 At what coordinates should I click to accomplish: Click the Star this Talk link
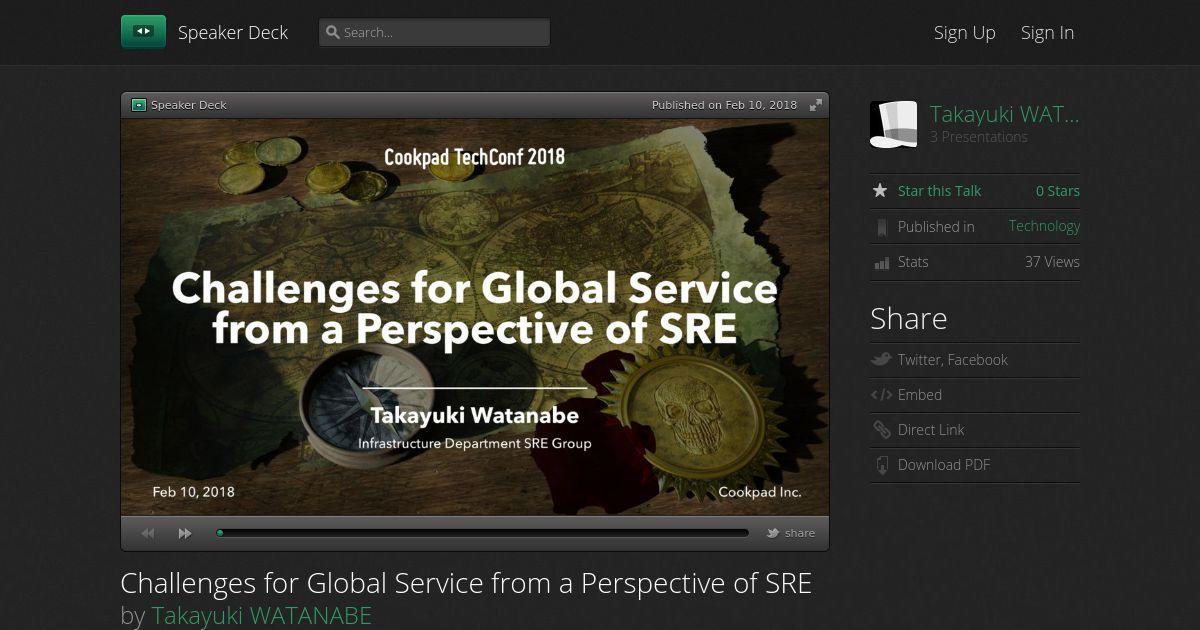(x=939, y=191)
